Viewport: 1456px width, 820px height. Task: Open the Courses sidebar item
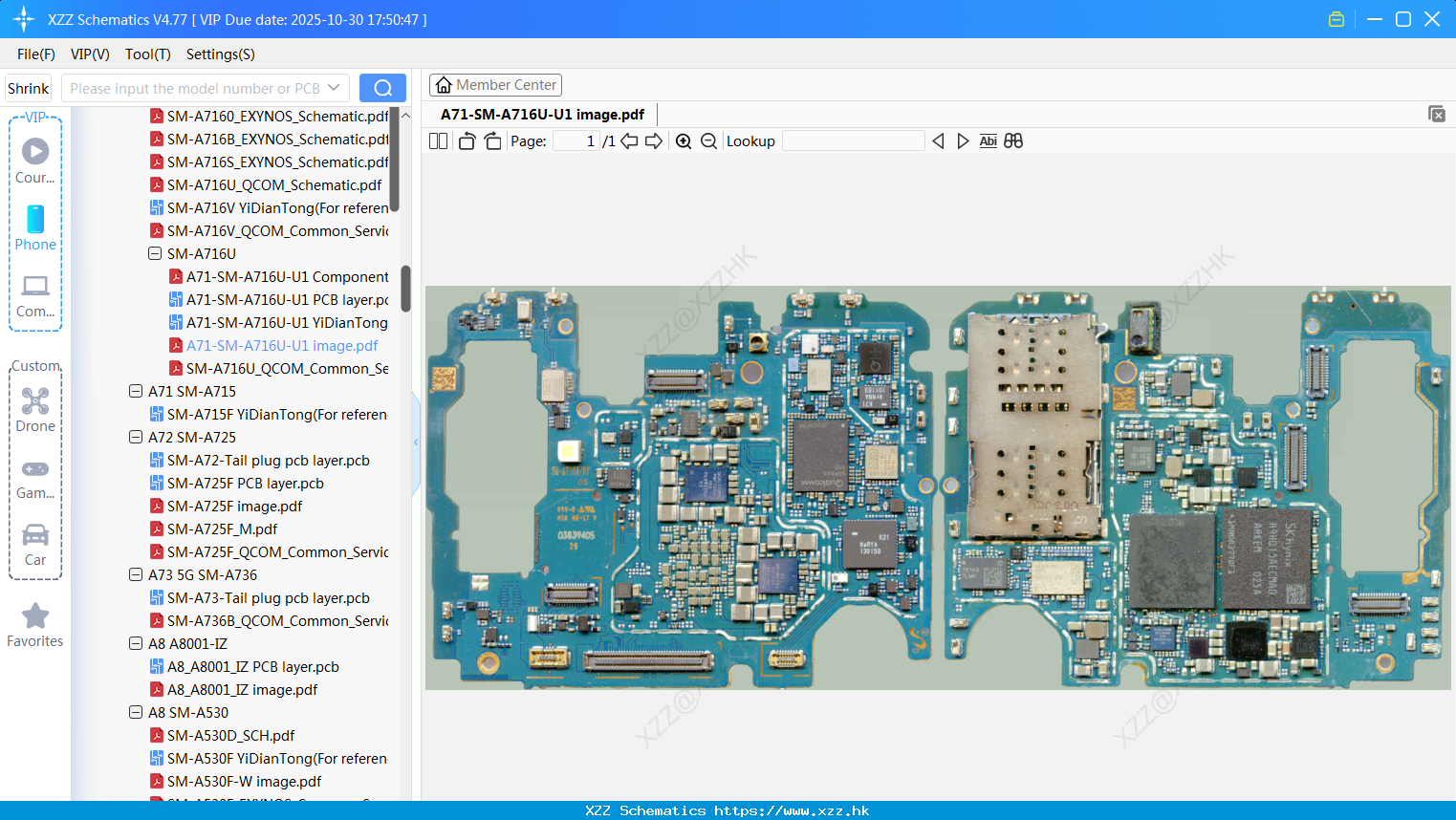point(35,162)
